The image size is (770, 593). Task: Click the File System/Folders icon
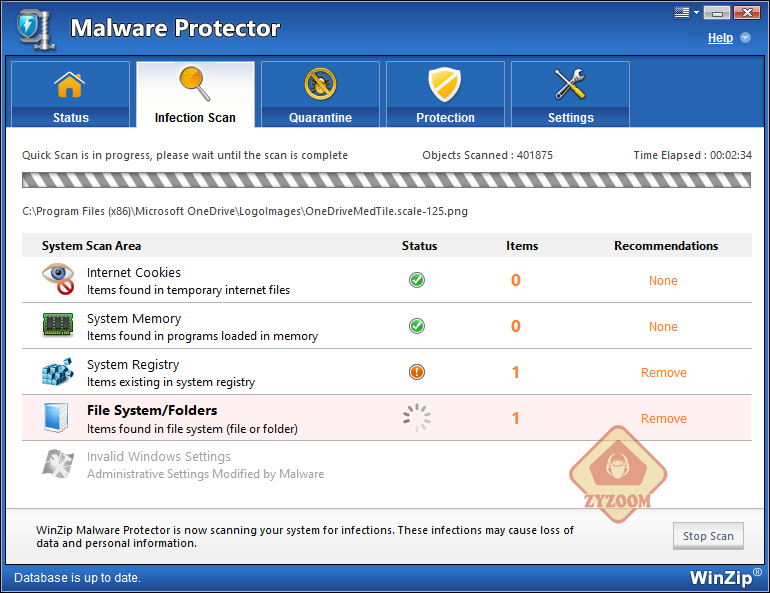tap(56, 418)
